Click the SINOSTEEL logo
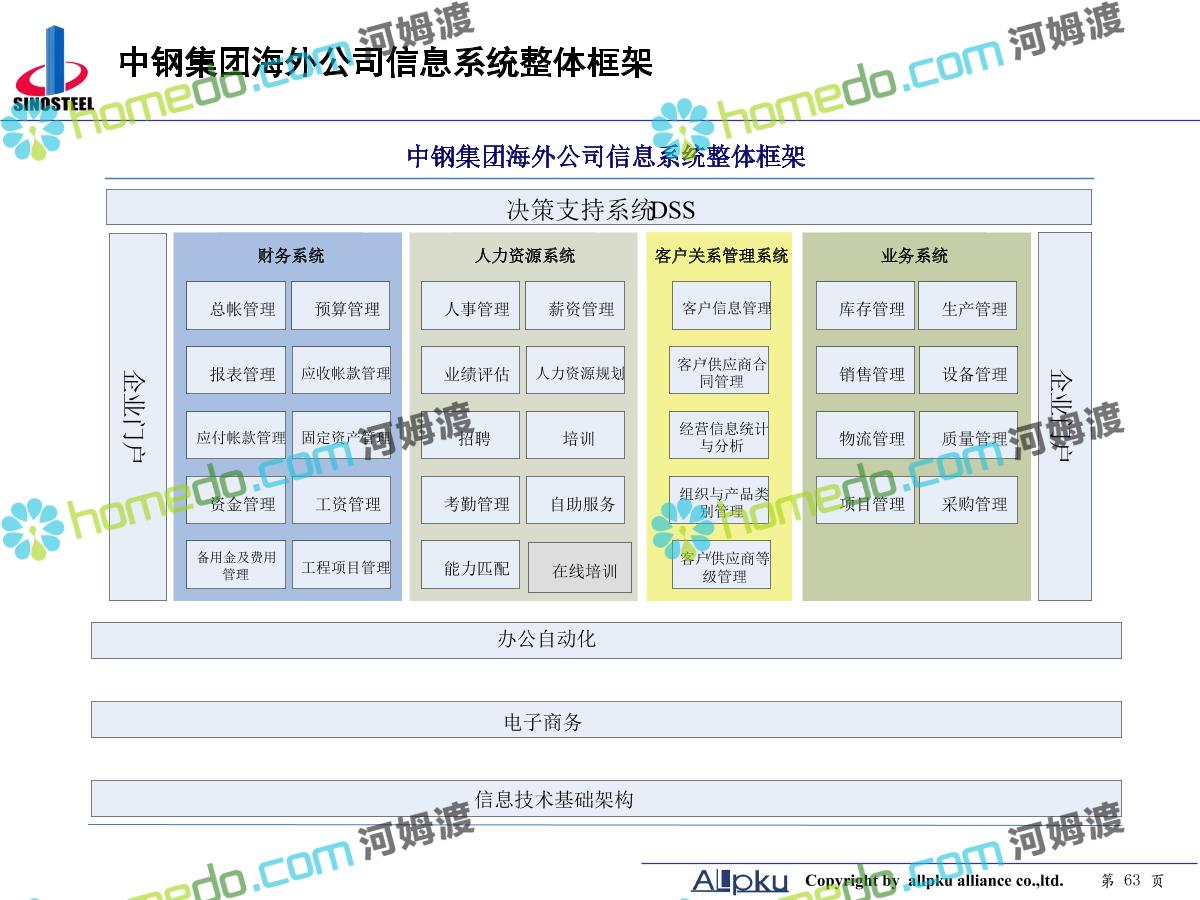 tap(53, 70)
